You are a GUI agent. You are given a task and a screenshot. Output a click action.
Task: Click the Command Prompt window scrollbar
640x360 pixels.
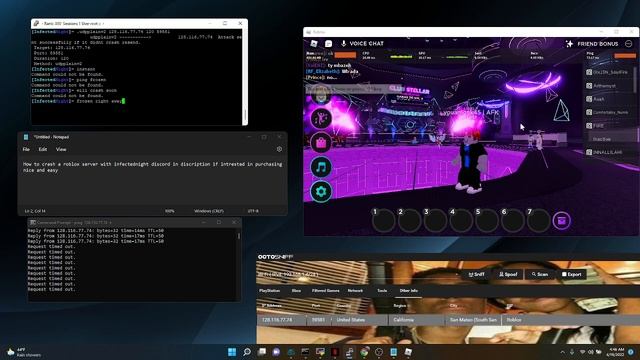click(x=239, y=236)
